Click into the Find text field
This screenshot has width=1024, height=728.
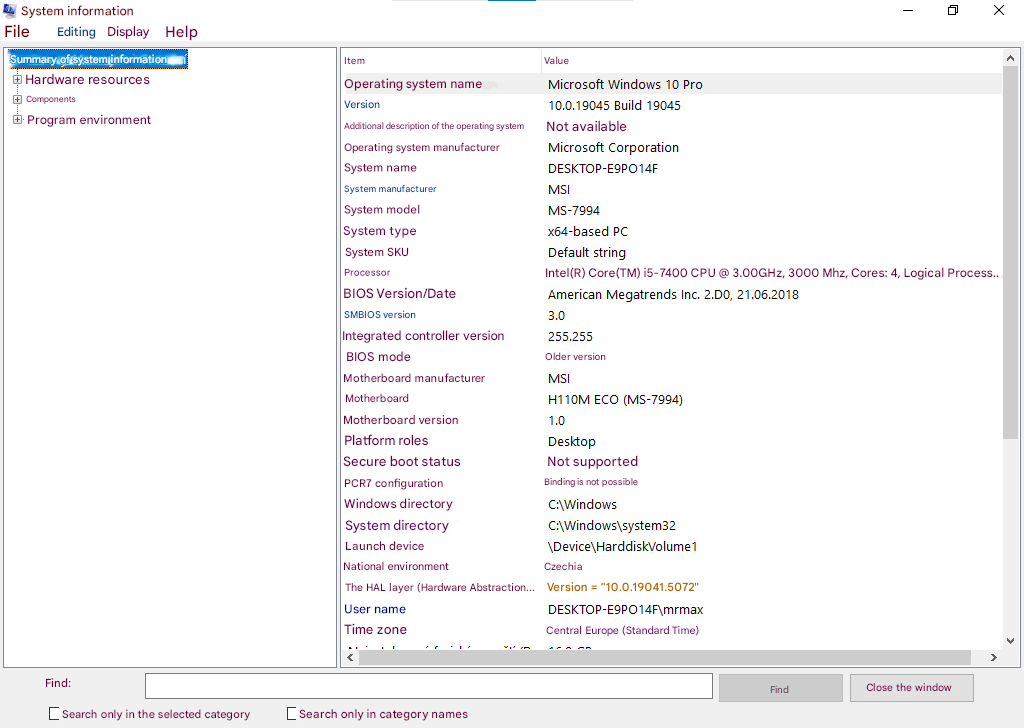click(x=428, y=686)
